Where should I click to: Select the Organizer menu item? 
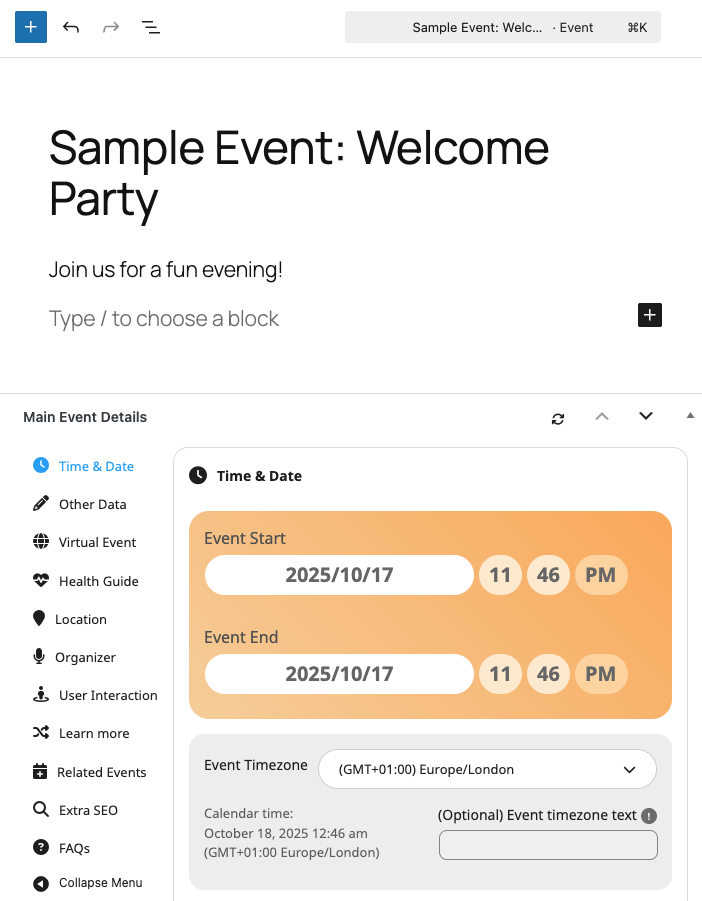coord(85,657)
